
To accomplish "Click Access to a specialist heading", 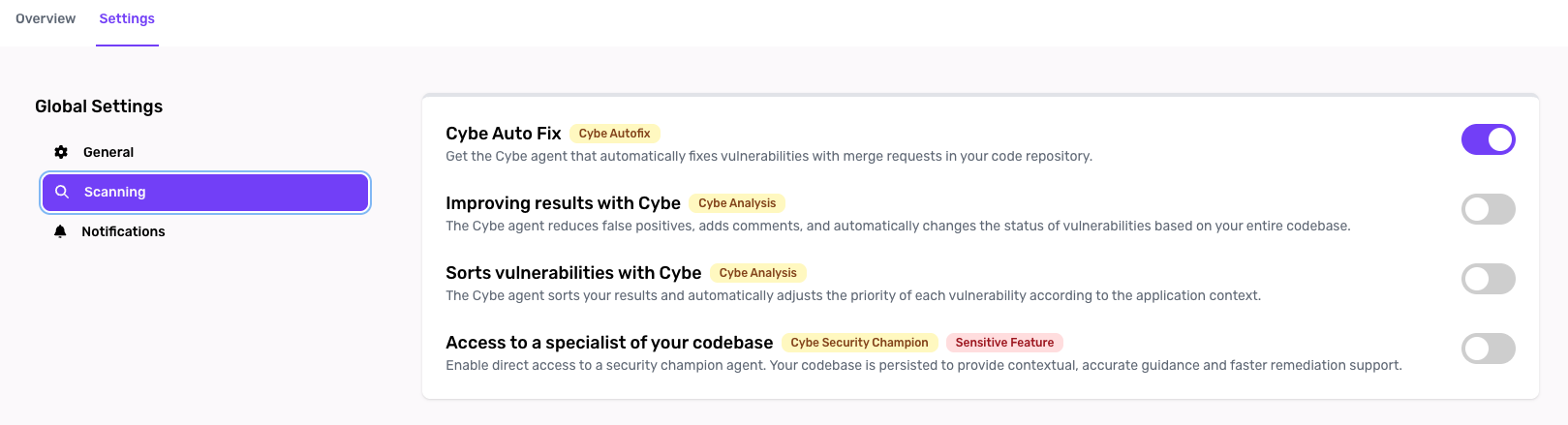I will point(609,343).
